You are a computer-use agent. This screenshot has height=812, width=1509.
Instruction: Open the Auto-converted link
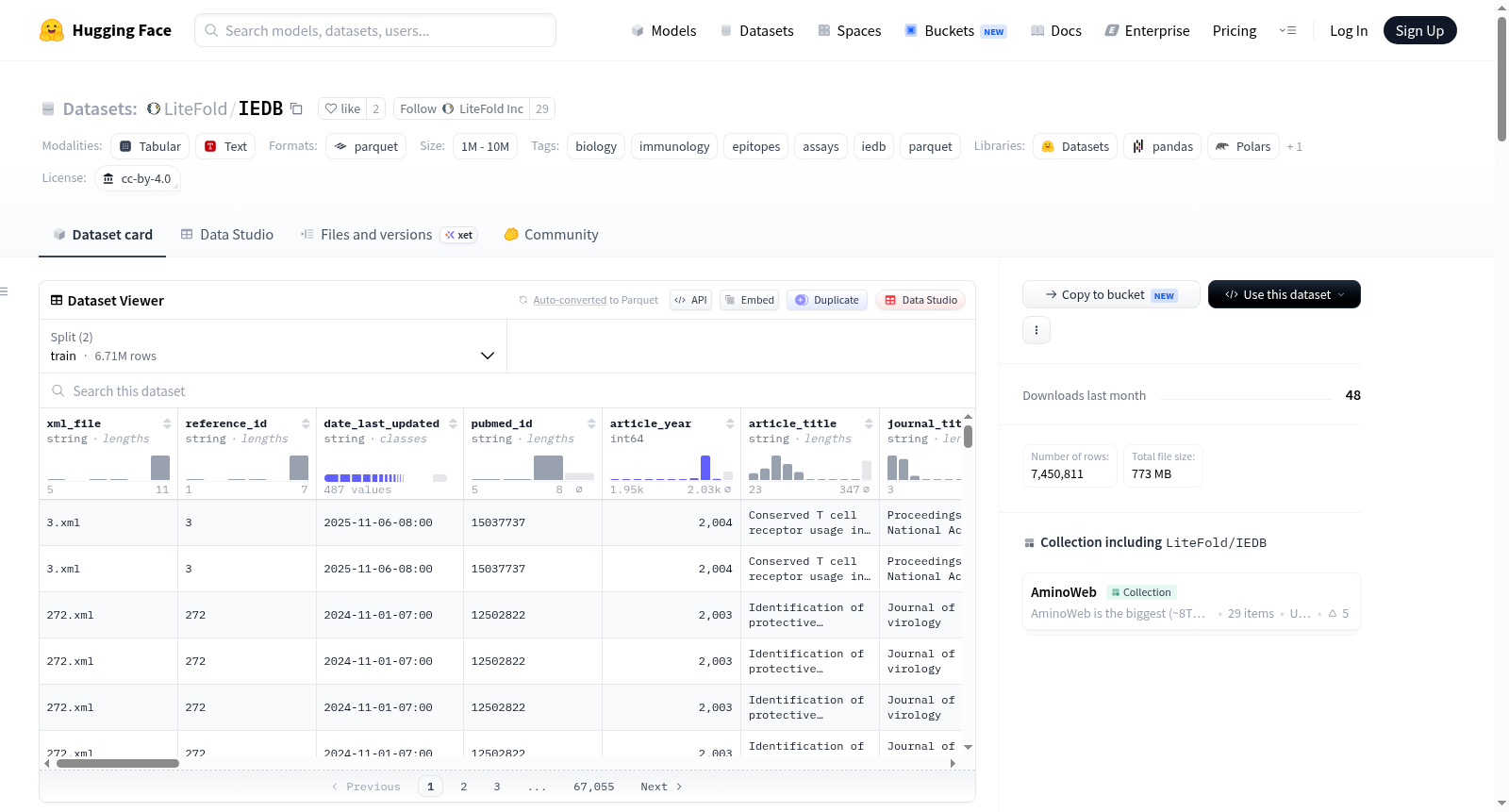point(570,300)
